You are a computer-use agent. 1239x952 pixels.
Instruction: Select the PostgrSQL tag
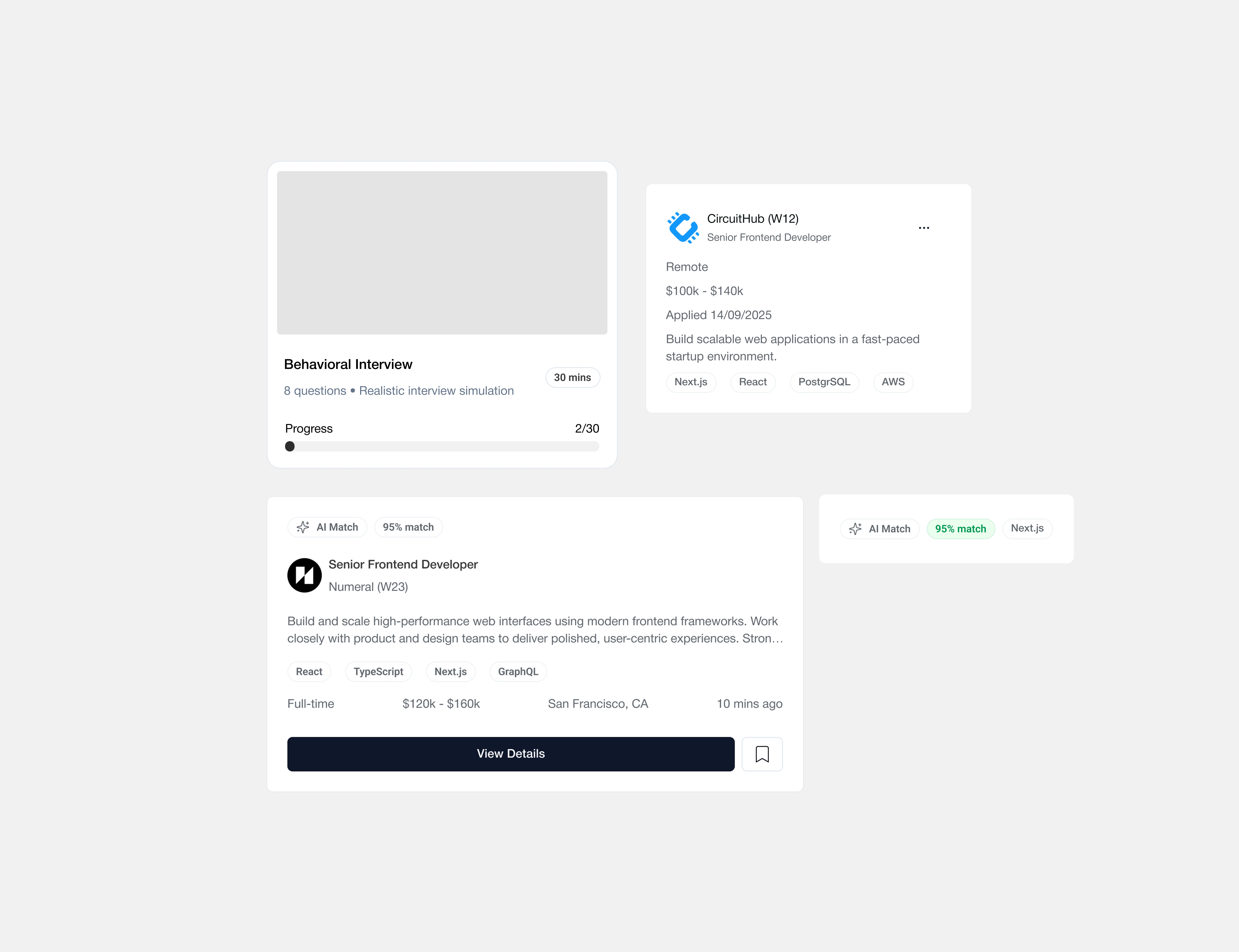click(824, 382)
